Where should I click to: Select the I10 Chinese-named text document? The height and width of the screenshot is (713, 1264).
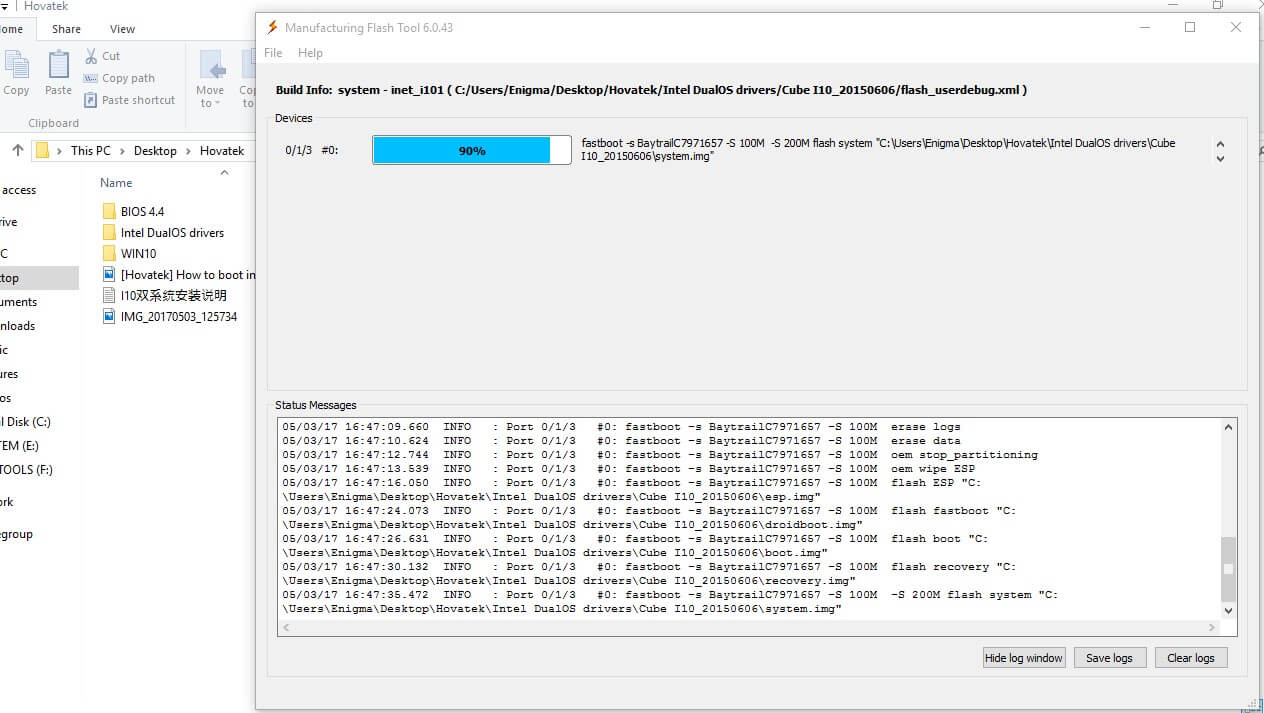coord(173,296)
